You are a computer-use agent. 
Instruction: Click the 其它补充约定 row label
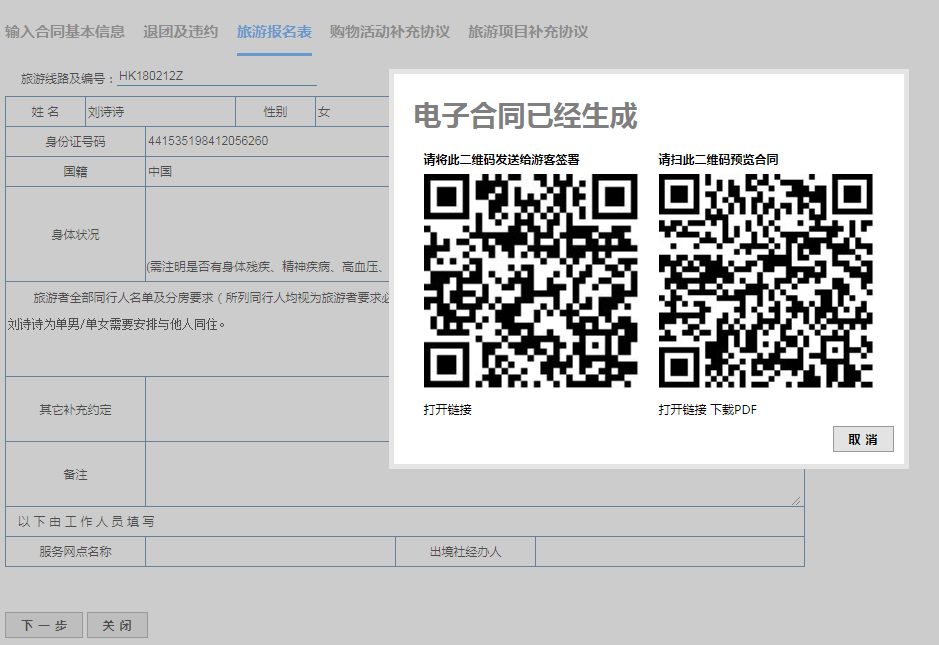pyautogui.click(x=75, y=410)
